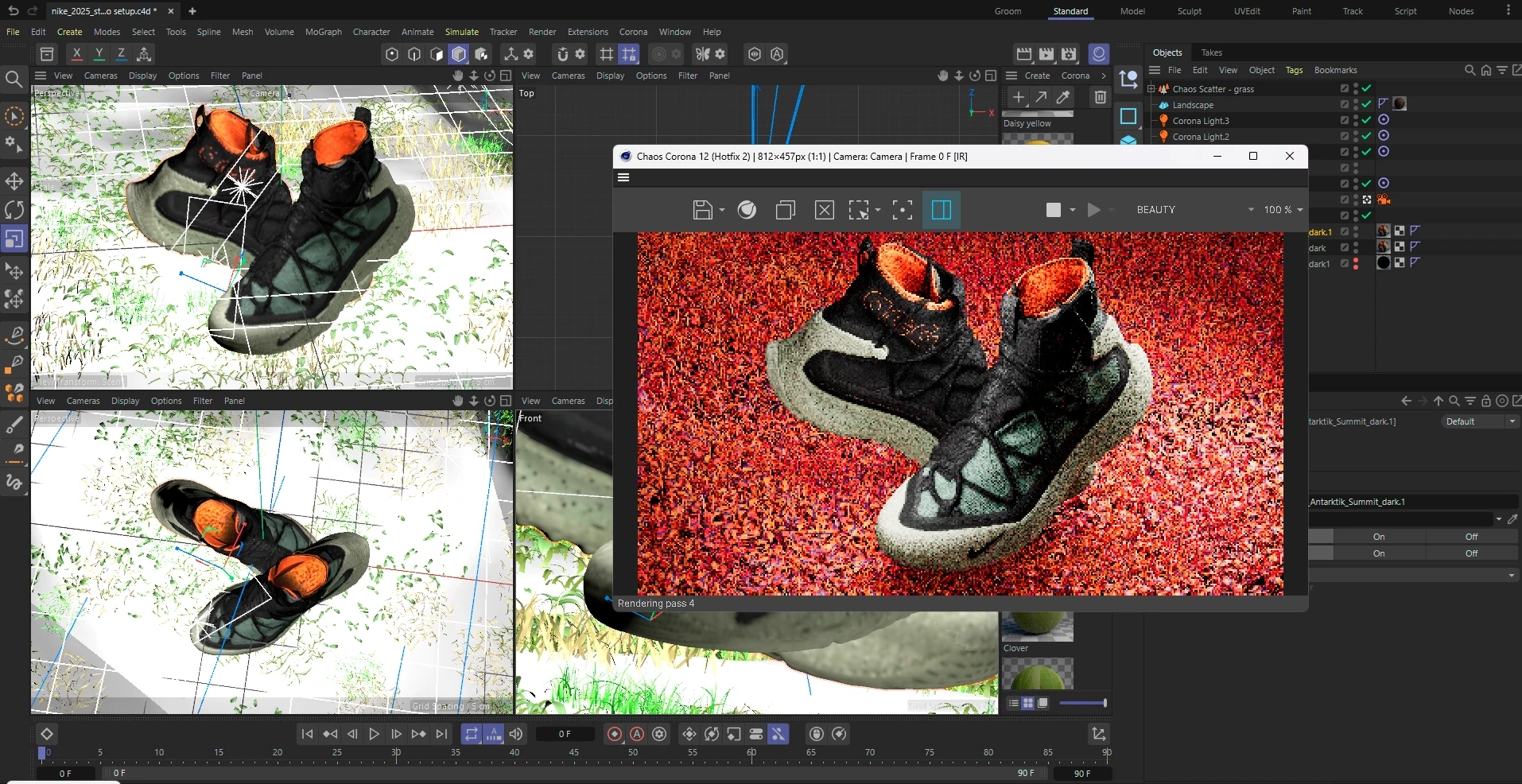Toggle green checkmark of Corona Light.3

[1366, 120]
